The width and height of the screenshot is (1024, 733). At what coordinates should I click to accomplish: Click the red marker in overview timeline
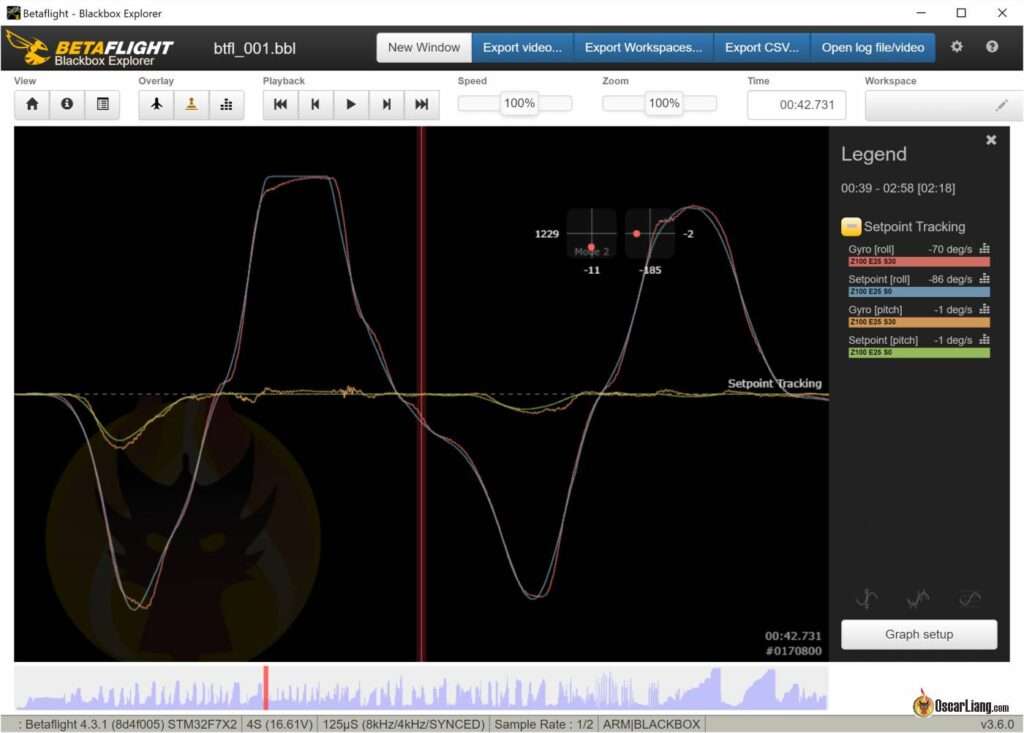(266, 687)
